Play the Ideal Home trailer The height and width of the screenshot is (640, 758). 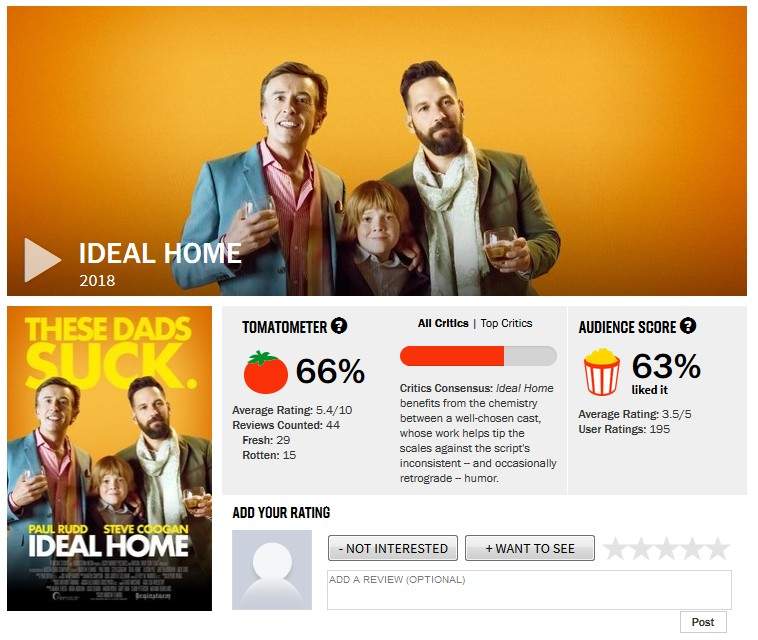(x=43, y=260)
